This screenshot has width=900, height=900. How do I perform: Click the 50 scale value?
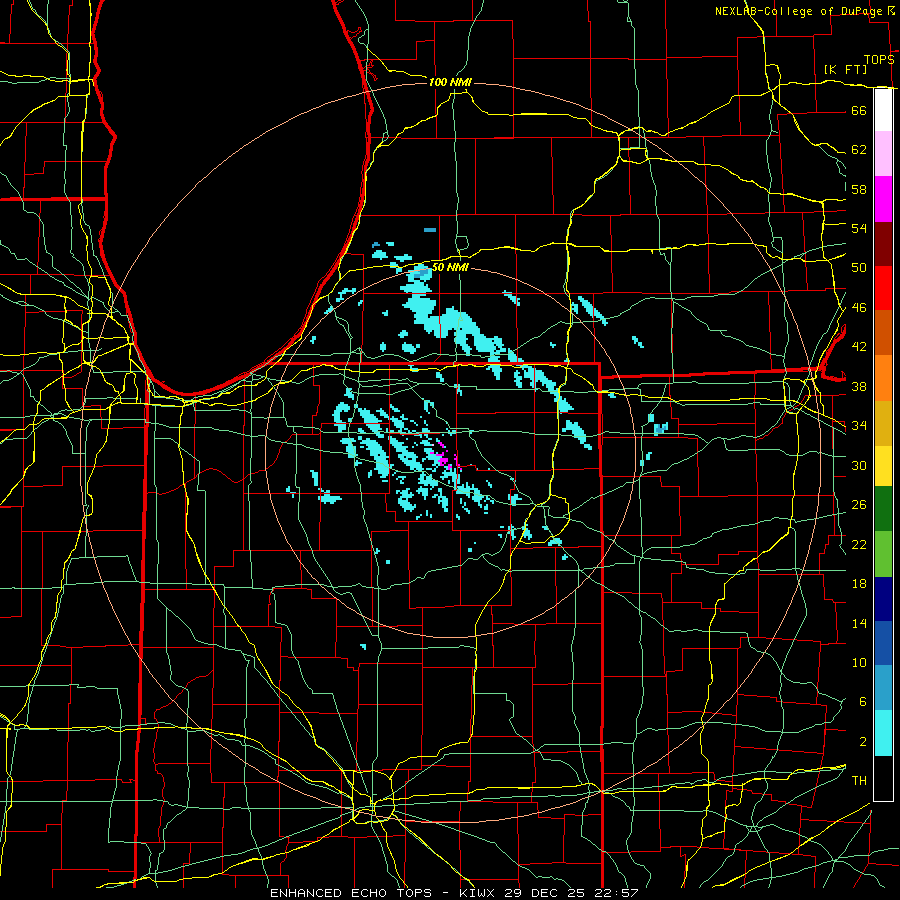859,268
